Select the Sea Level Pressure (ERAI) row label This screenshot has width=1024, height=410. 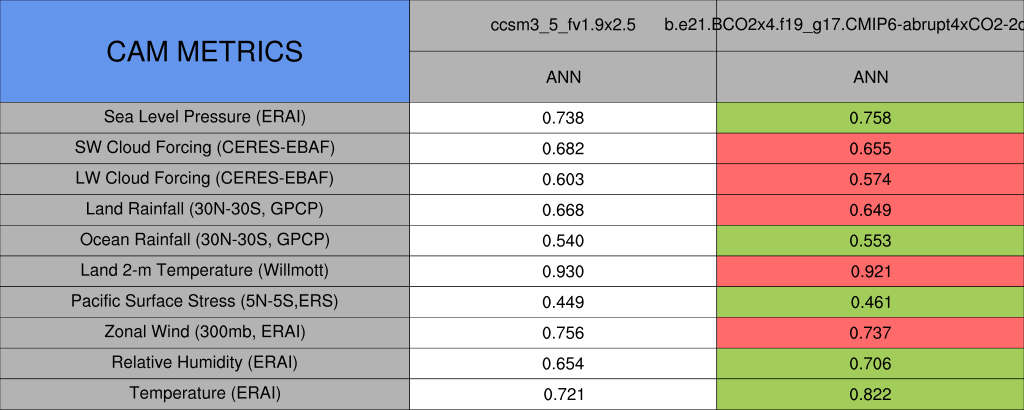pos(204,117)
